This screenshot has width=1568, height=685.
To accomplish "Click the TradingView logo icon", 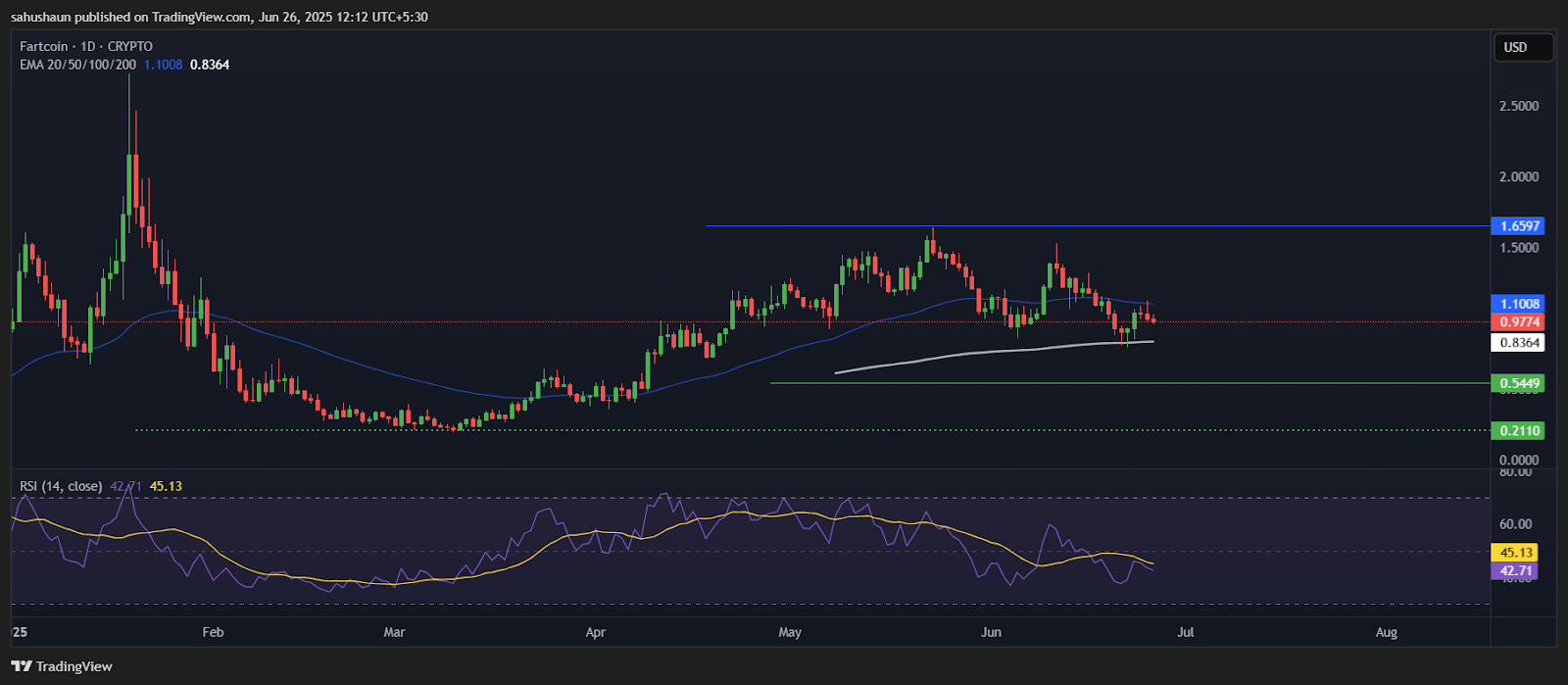I will pos(23,667).
